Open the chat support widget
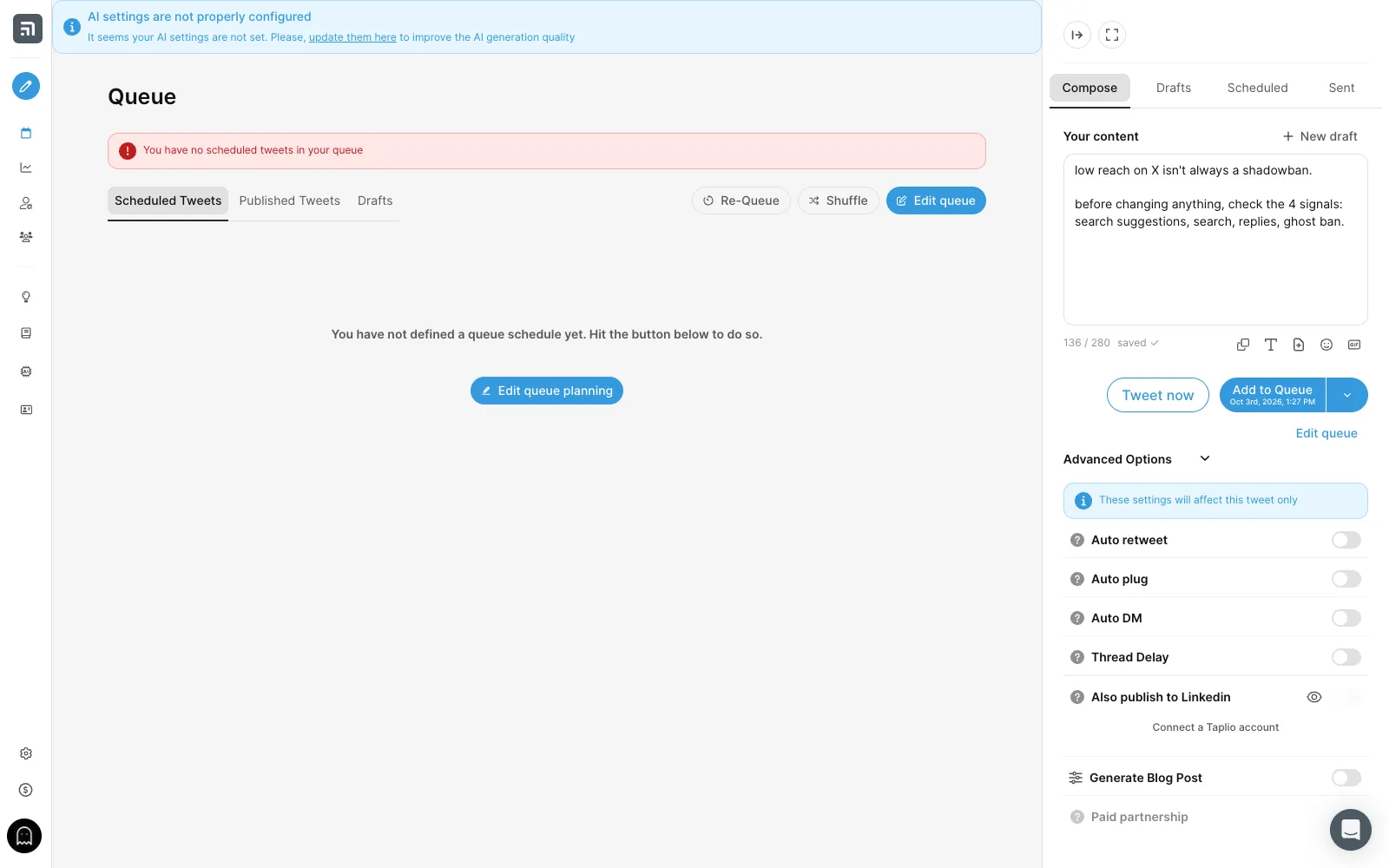The width and height of the screenshot is (1389, 868). coord(1351,830)
